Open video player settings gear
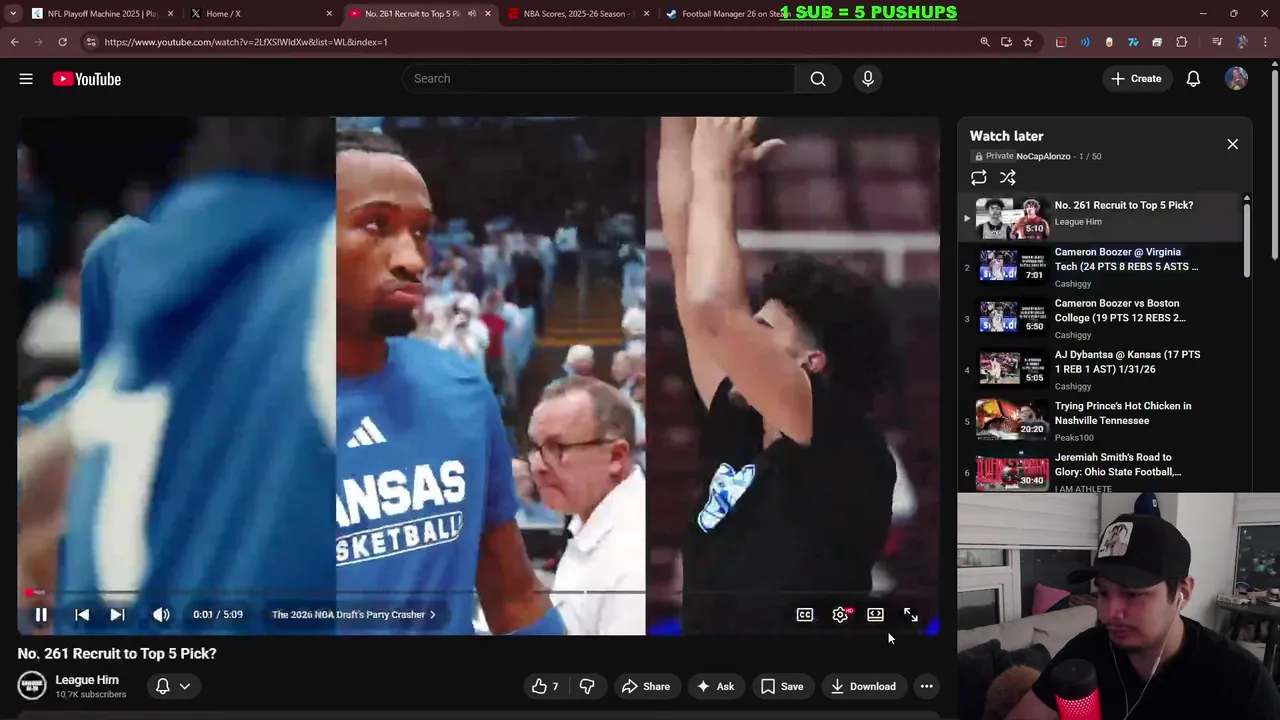The width and height of the screenshot is (1280, 720). click(x=840, y=615)
